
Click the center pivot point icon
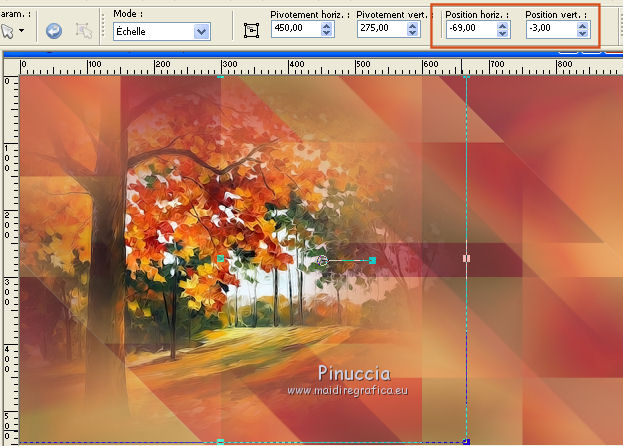pos(251,31)
